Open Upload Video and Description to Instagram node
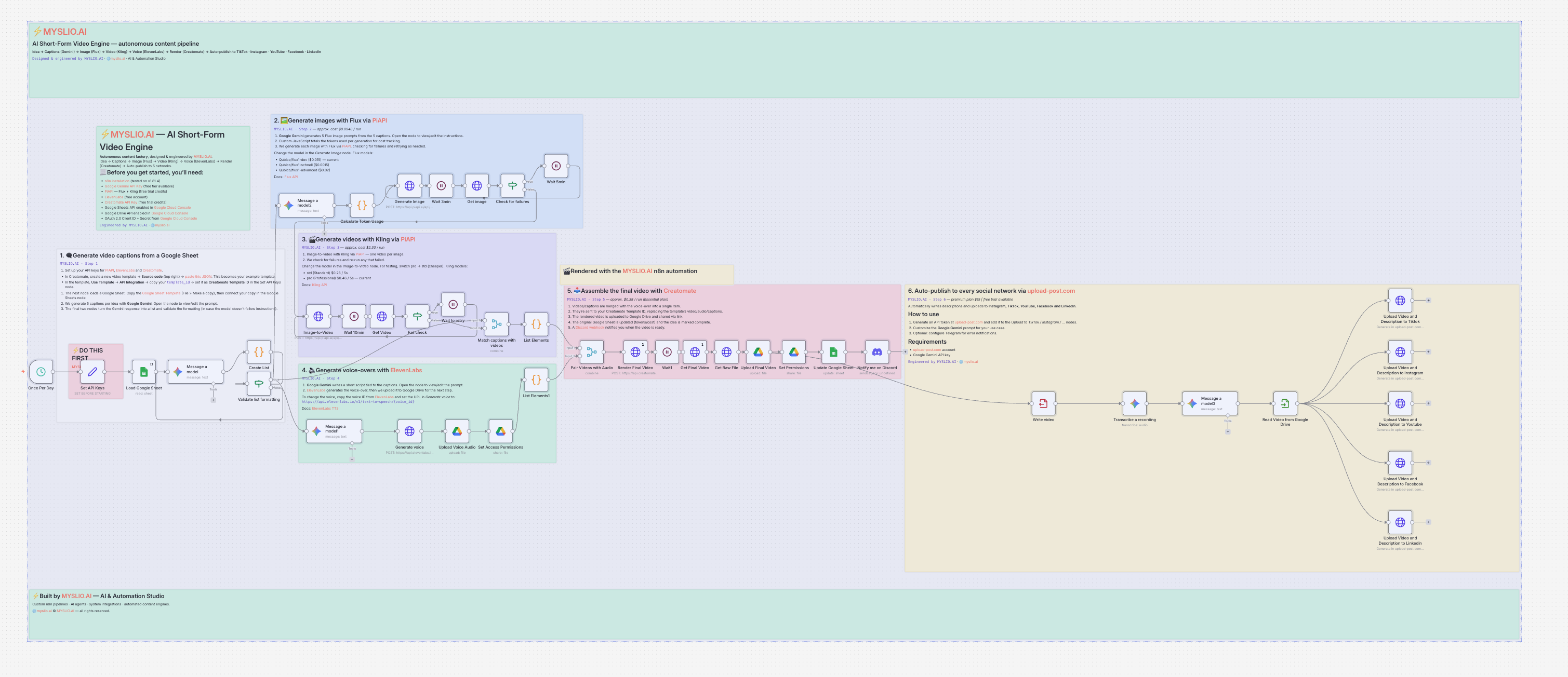 pyautogui.click(x=1400, y=352)
